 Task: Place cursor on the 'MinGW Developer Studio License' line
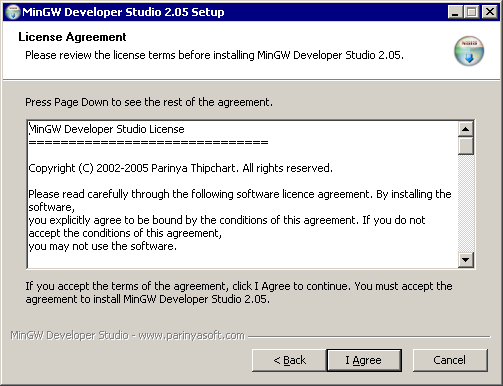click(106, 129)
